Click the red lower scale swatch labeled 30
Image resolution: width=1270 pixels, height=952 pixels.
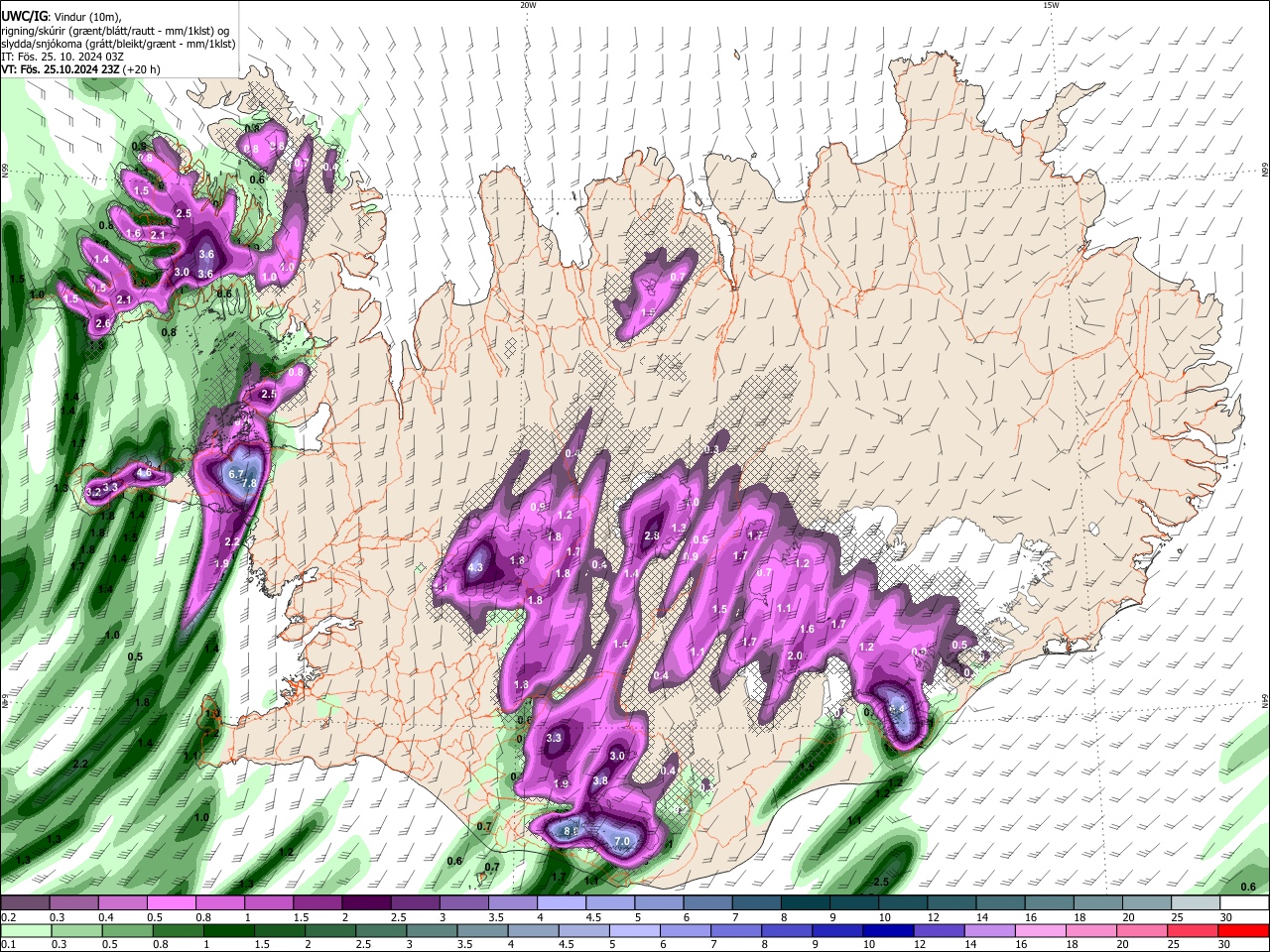pyautogui.click(x=1245, y=930)
